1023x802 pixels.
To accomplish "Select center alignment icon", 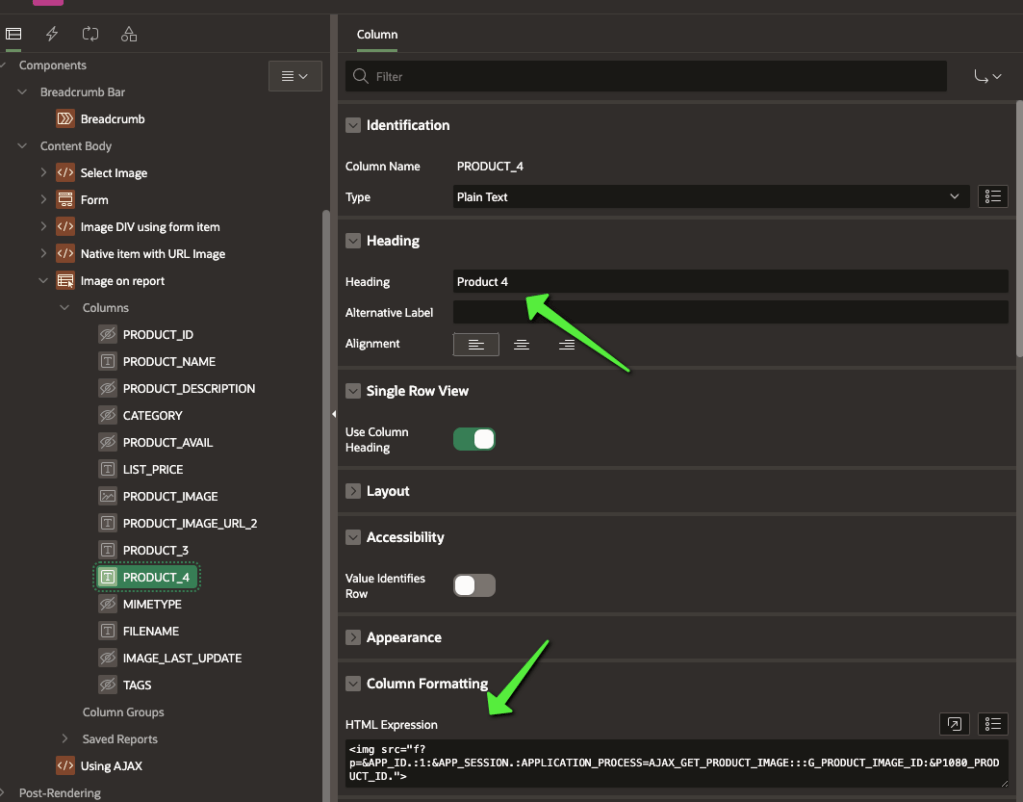I will pyautogui.click(x=521, y=344).
